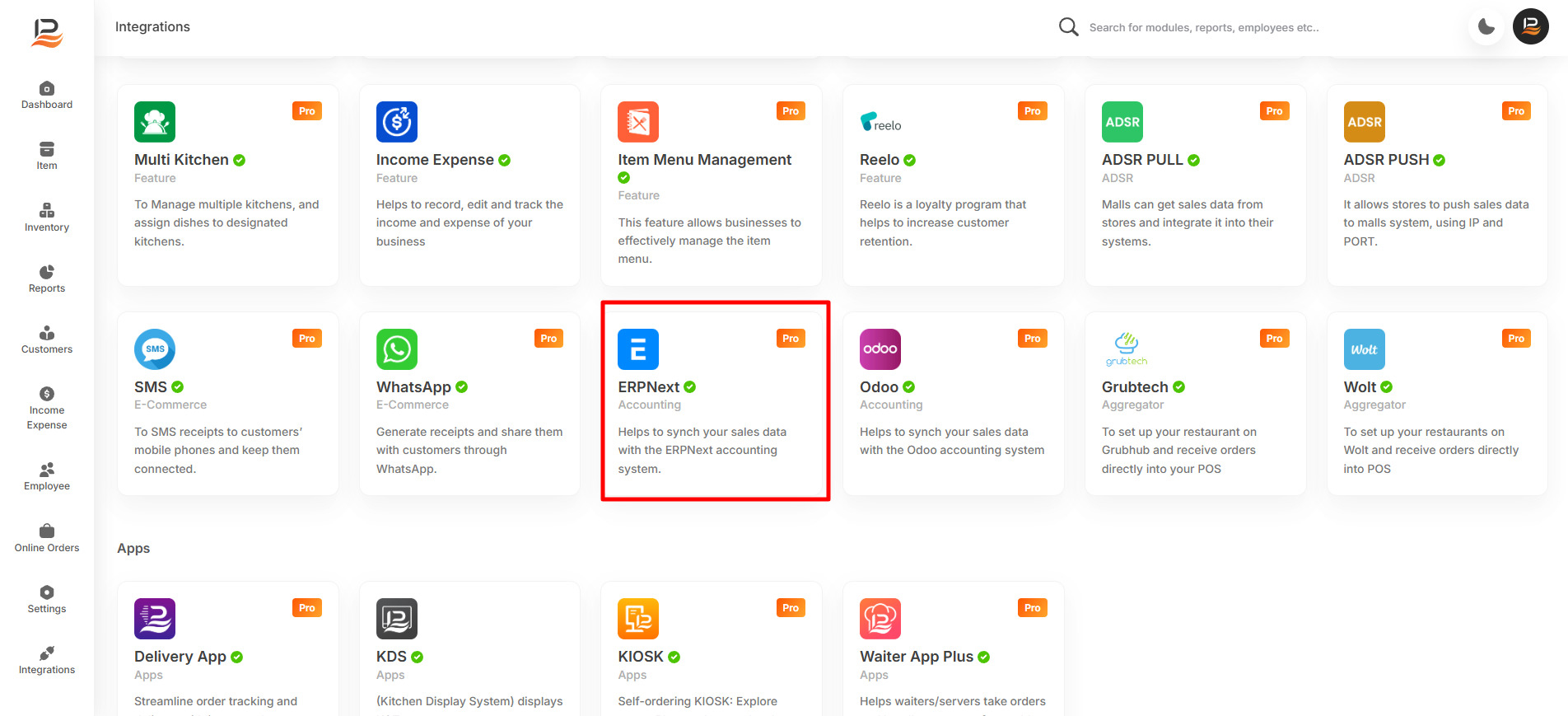Image resolution: width=1568 pixels, height=716 pixels.
Task: Open Dashboard from the sidebar
Action: click(x=47, y=96)
